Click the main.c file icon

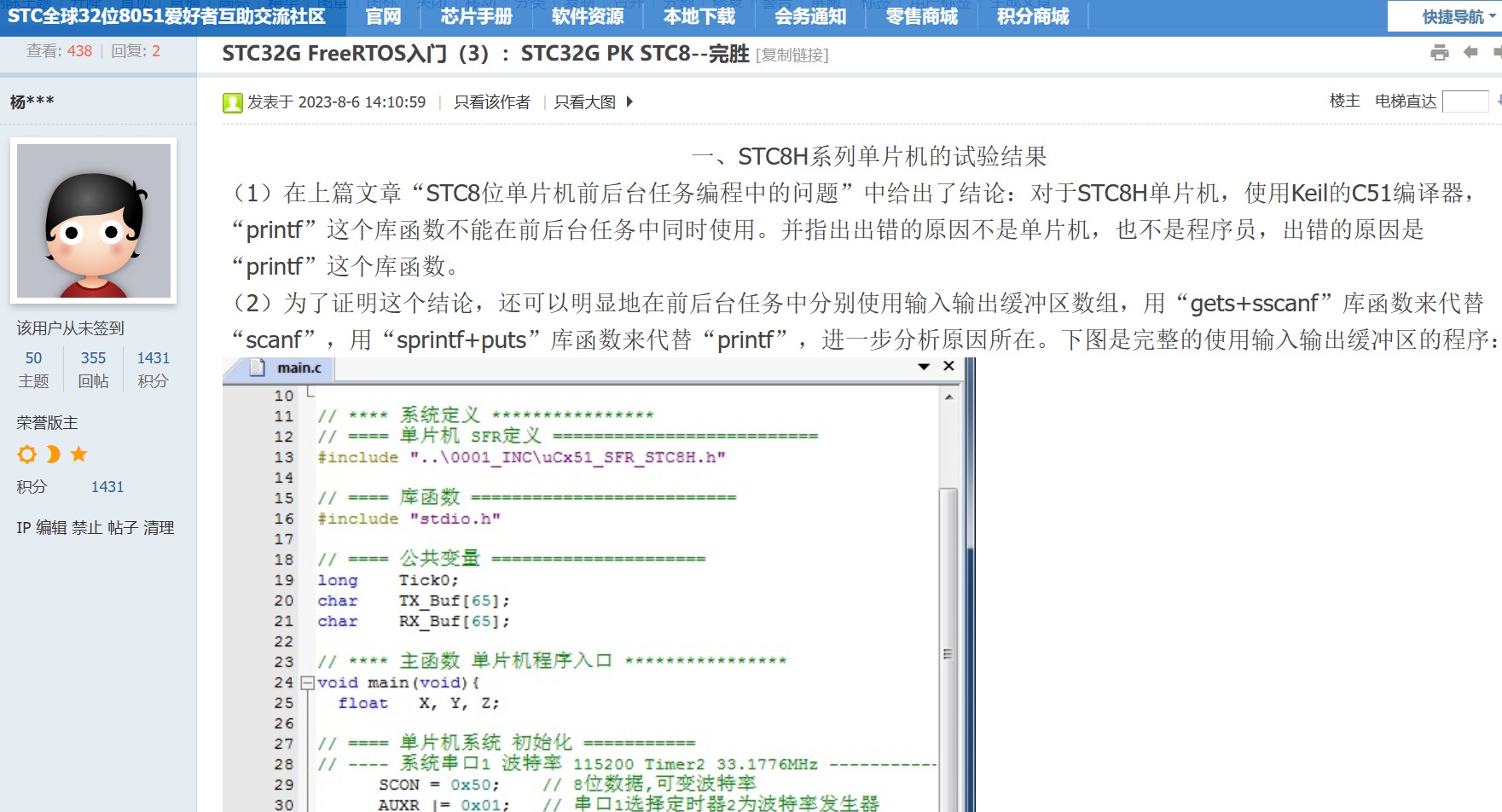[x=258, y=368]
